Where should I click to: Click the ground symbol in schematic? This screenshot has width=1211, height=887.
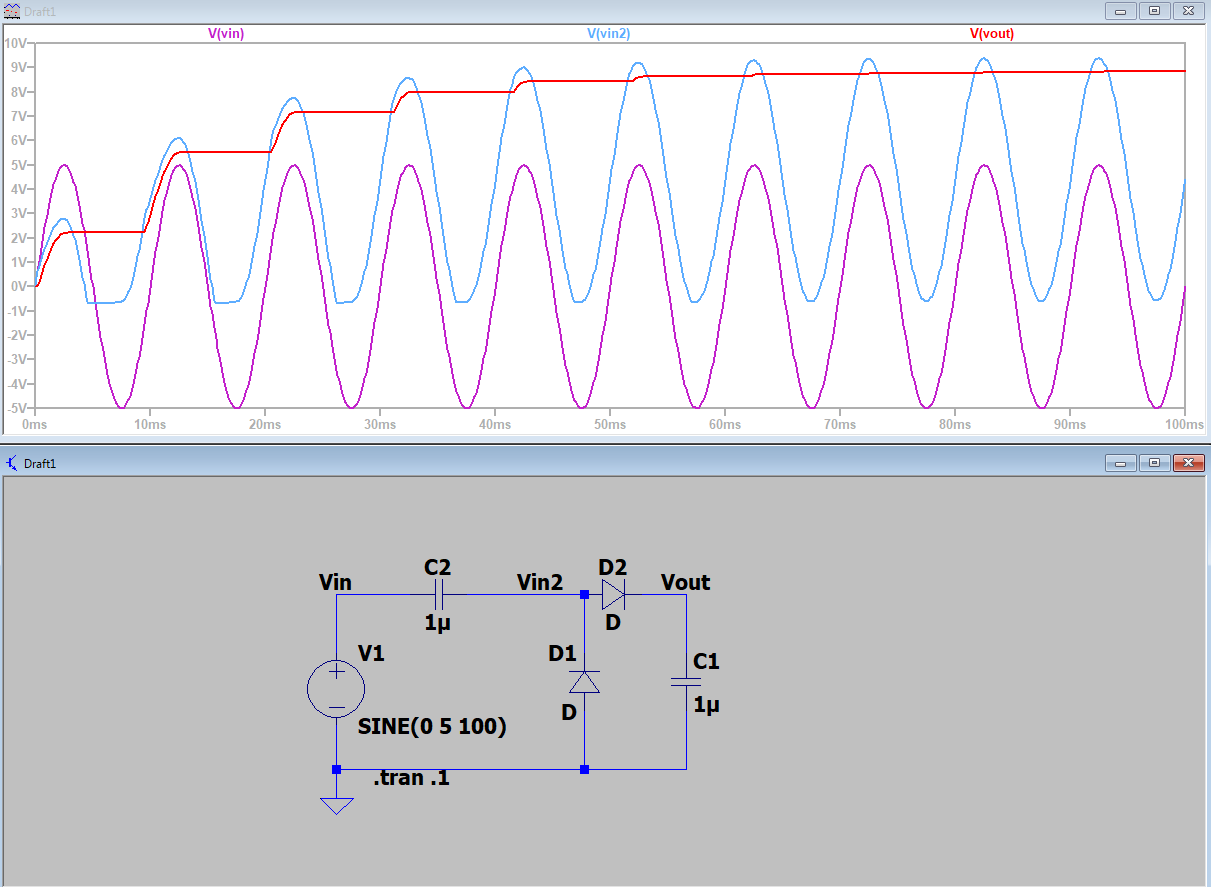pyautogui.click(x=336, y=803)
